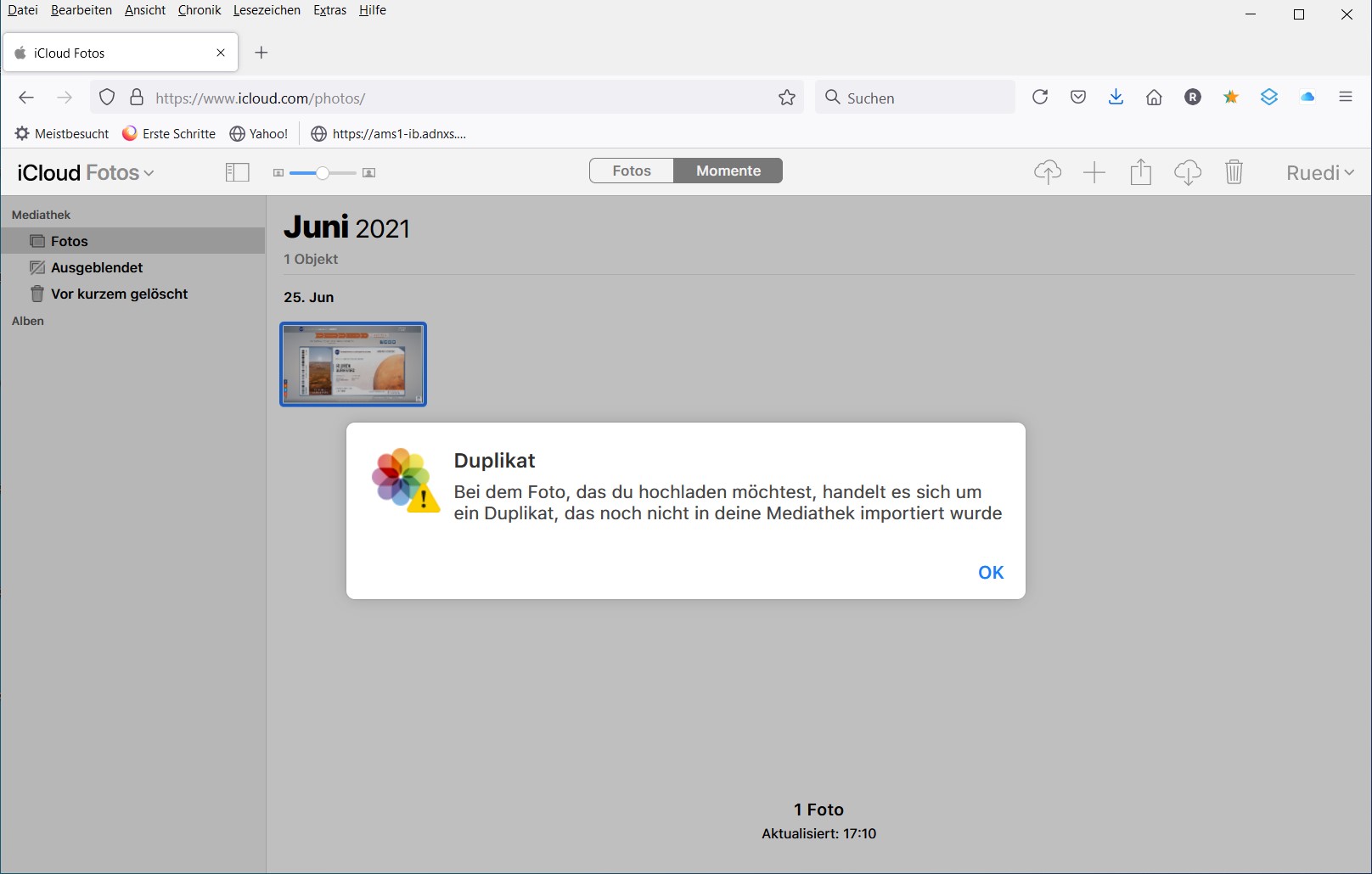Click the trash delete icon
This screenshot has width=1372, height=874.
pyautogui.click(x=1234, y=172)
